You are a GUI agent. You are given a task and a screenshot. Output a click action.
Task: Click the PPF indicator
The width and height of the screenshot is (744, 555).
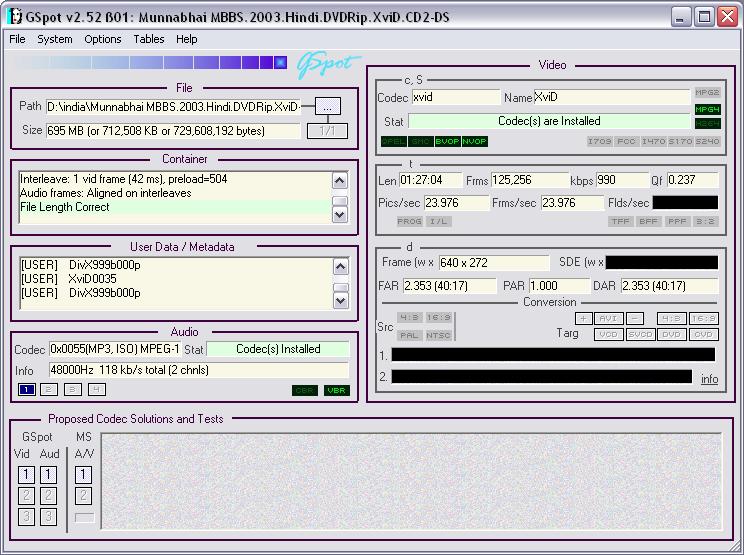pos(677,222)
